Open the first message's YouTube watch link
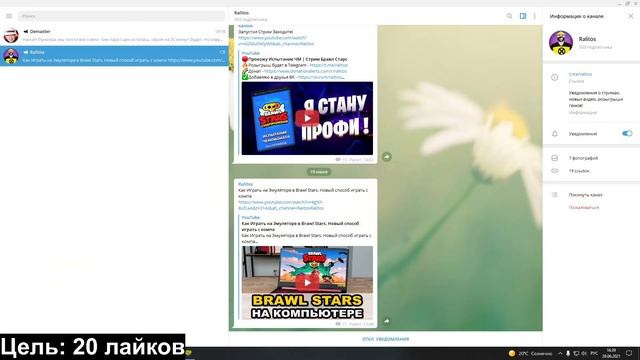The width and height of the screenshot is (640, 360). (276, 40)
